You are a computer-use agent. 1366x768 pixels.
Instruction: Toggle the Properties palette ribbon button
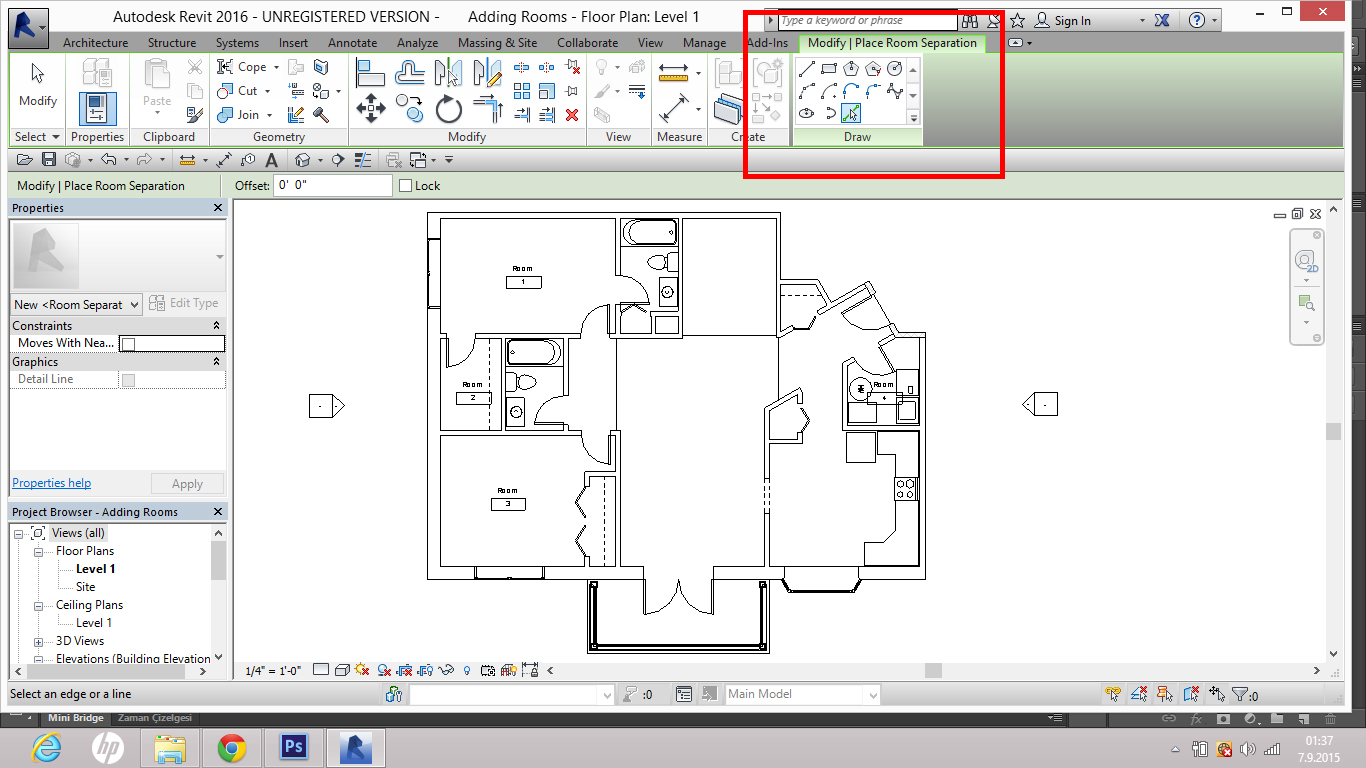[97, 107]
